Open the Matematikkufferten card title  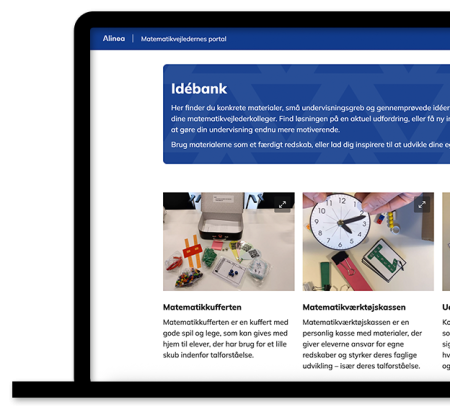point(202,307)
